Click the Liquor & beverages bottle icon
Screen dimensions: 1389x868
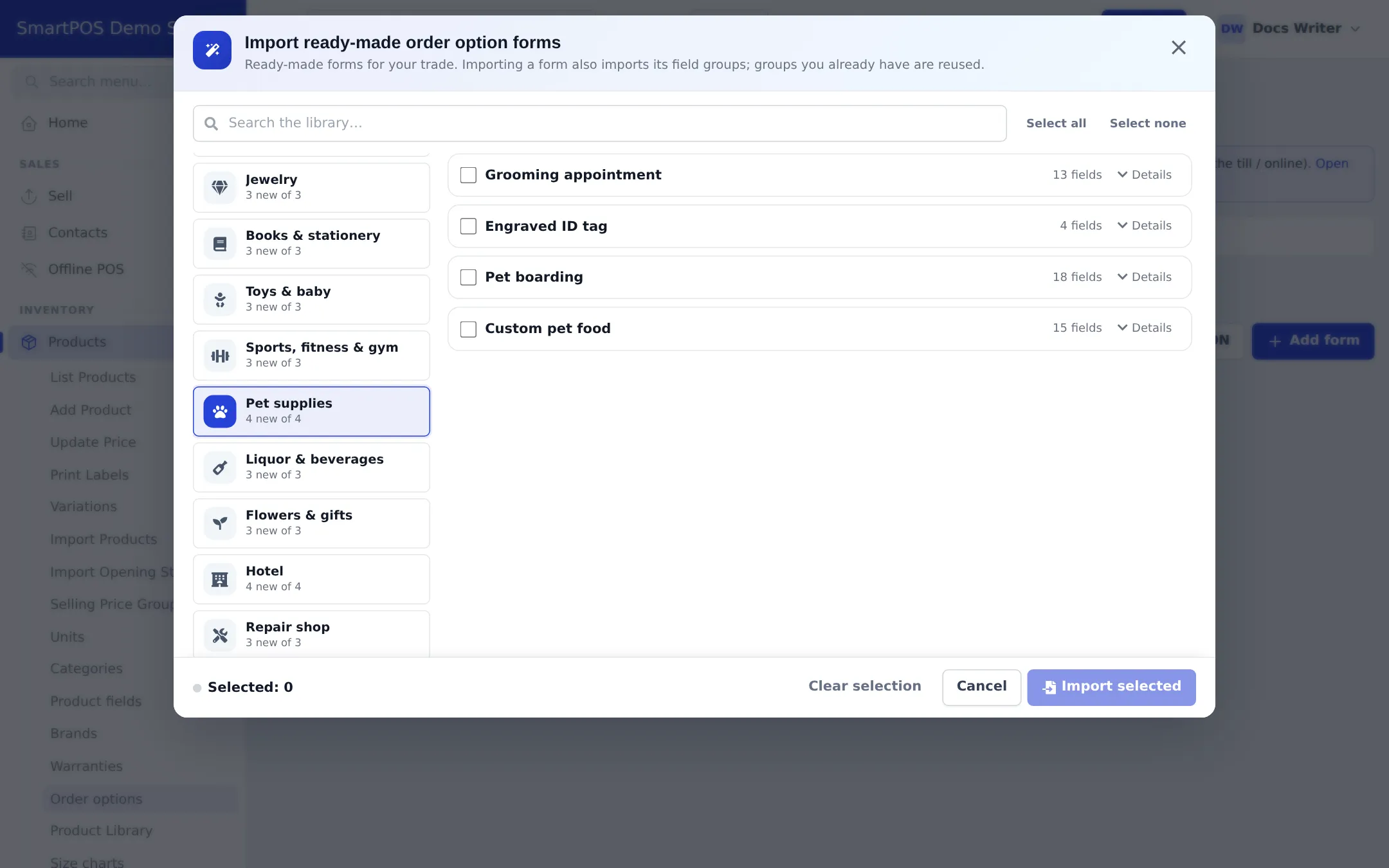[x=220, y=467]
